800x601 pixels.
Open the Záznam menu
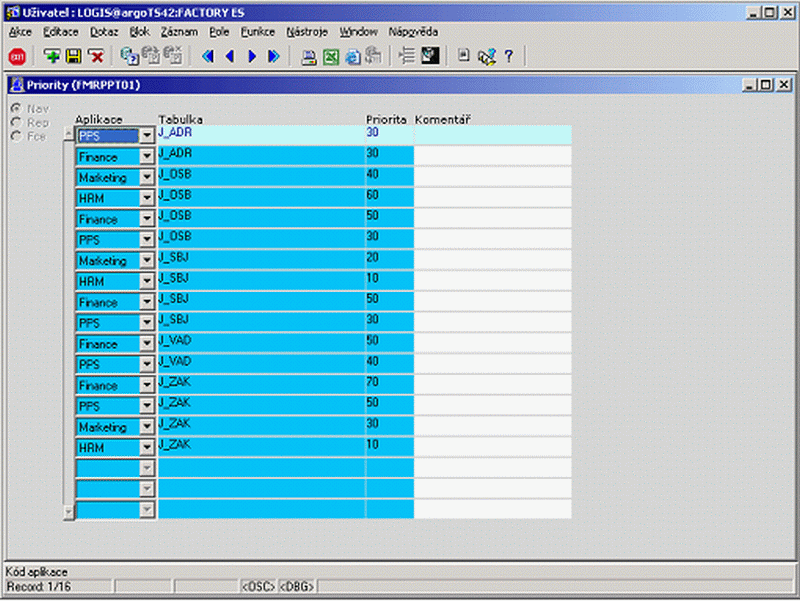pyautogui.click(x=179, y=32)
